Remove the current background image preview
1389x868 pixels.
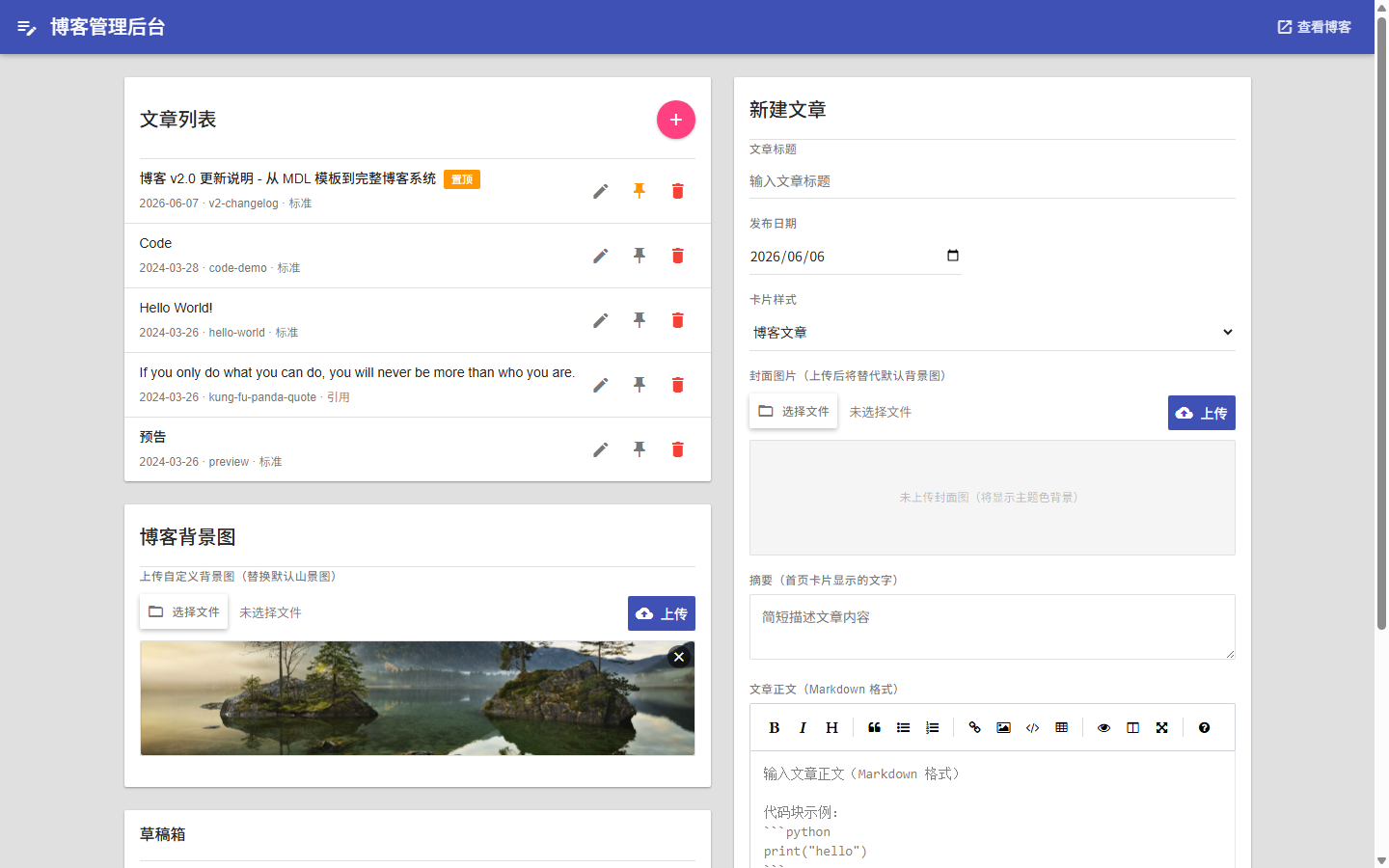[x=679, y=657]
